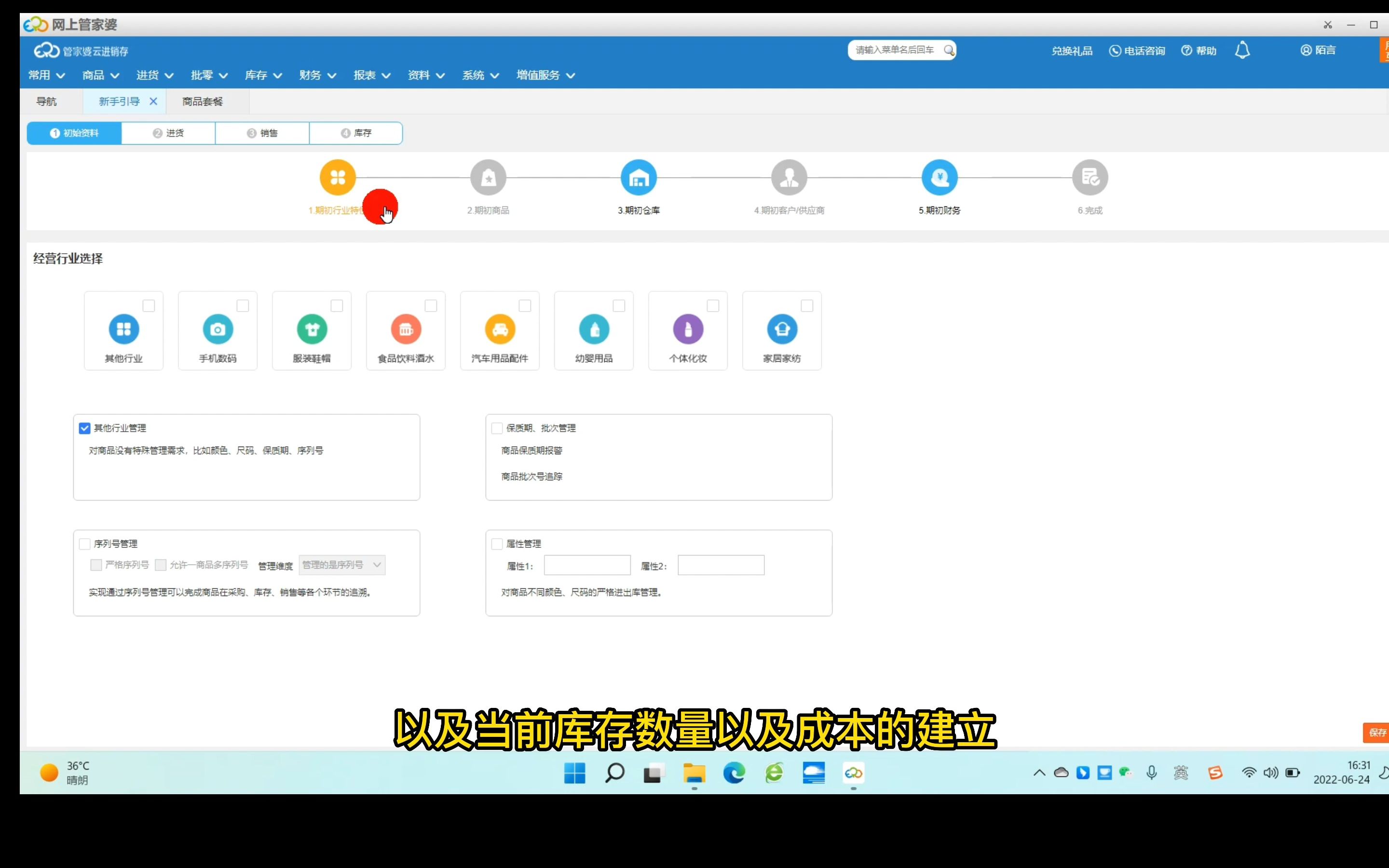
Task: Expand 管理维度 dropdown selector
Action: click(340, 565)
